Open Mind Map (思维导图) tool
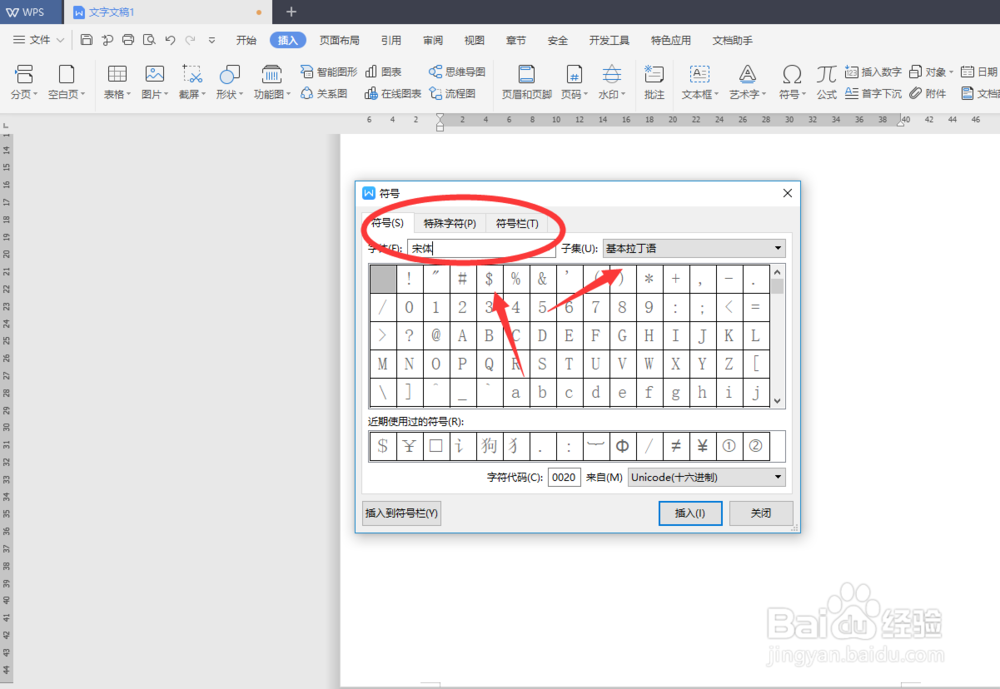 click(457, 71)
